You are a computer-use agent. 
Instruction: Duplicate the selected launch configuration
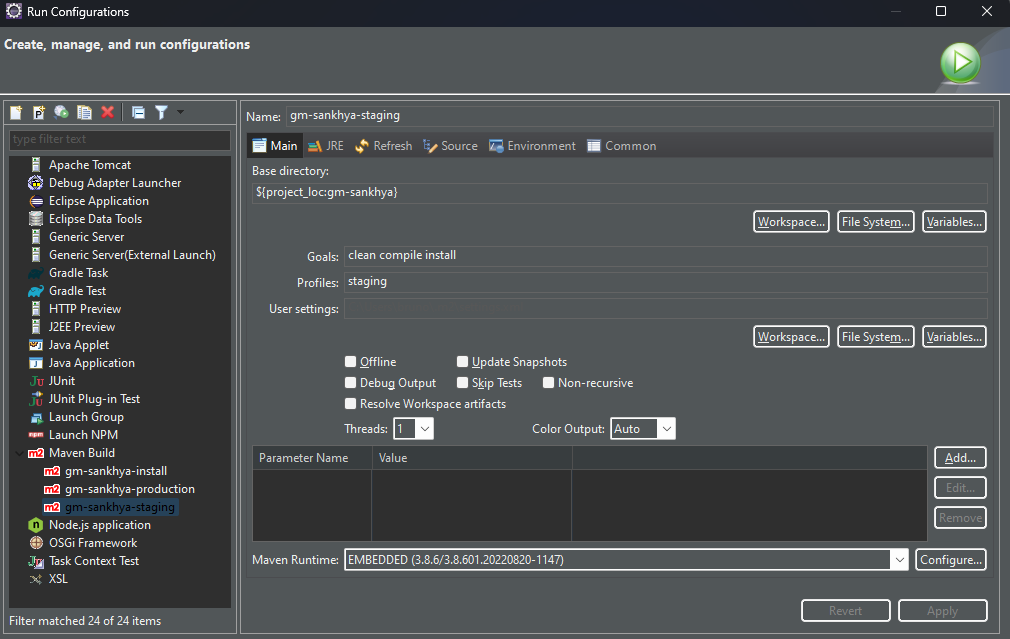(x=84, y=113)
